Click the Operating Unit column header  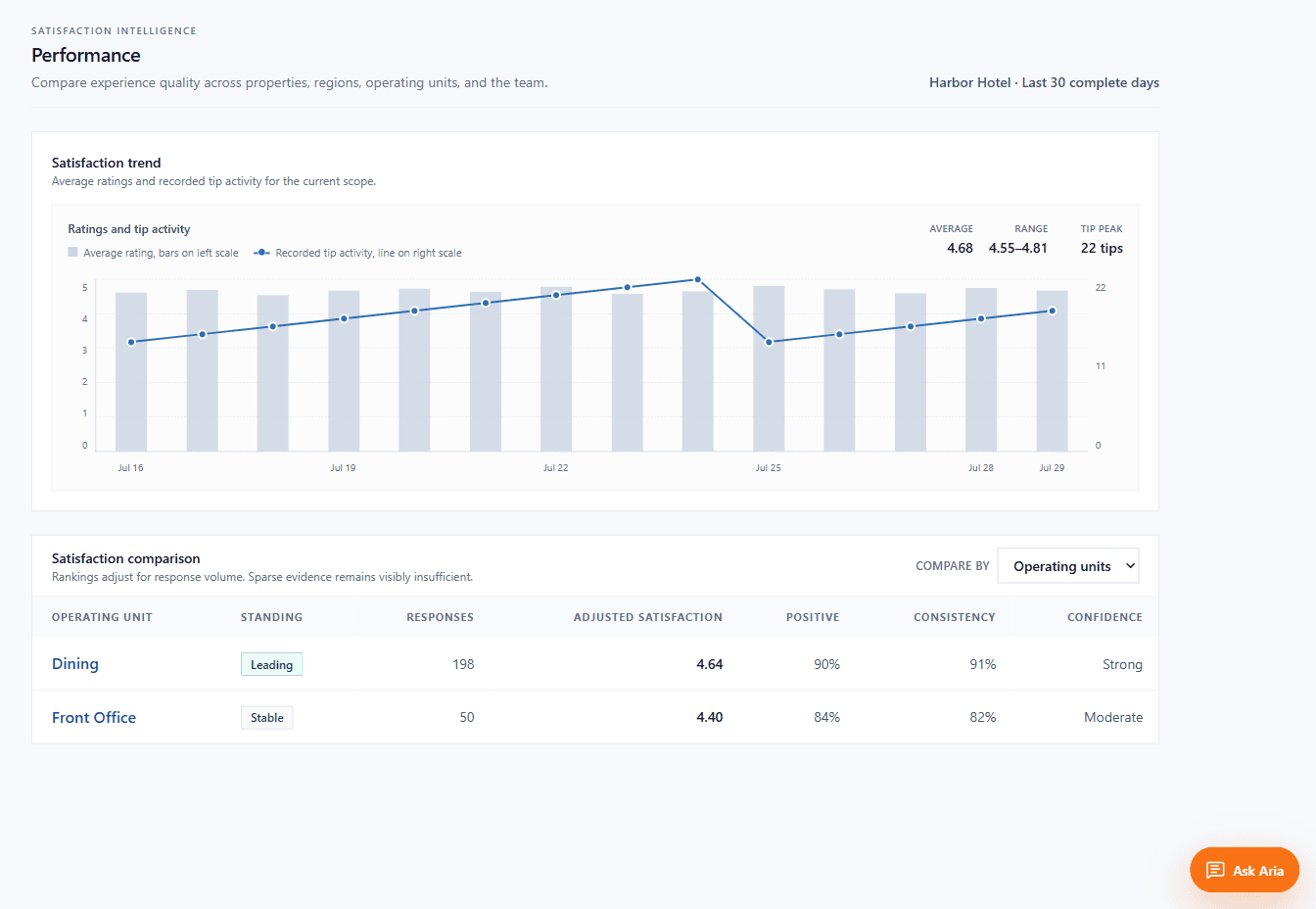click(x=102, y=617)
